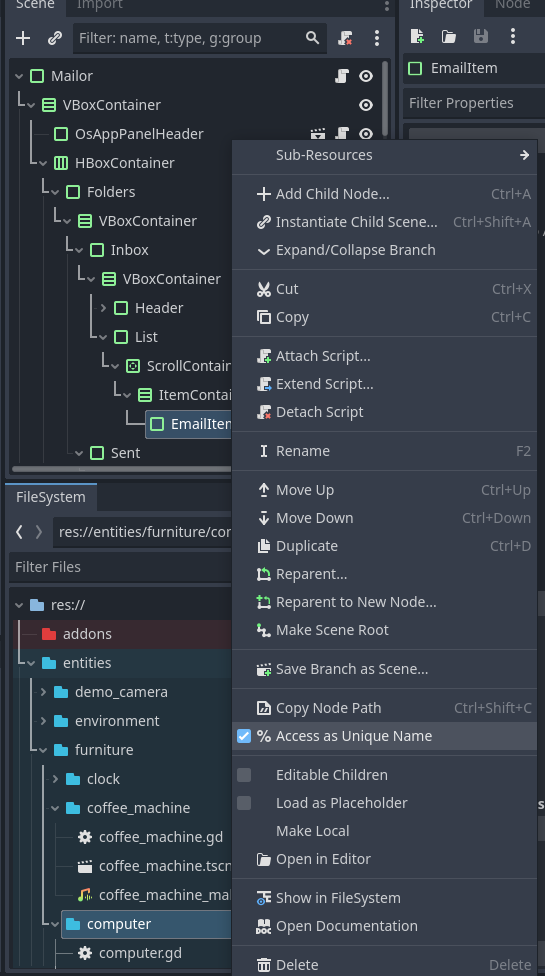
Task: Click the scene node filter input field
Action: 199,38
